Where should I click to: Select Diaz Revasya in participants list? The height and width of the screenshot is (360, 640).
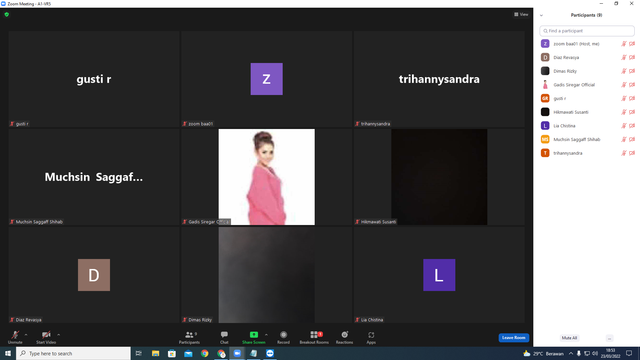click(587, 58)
